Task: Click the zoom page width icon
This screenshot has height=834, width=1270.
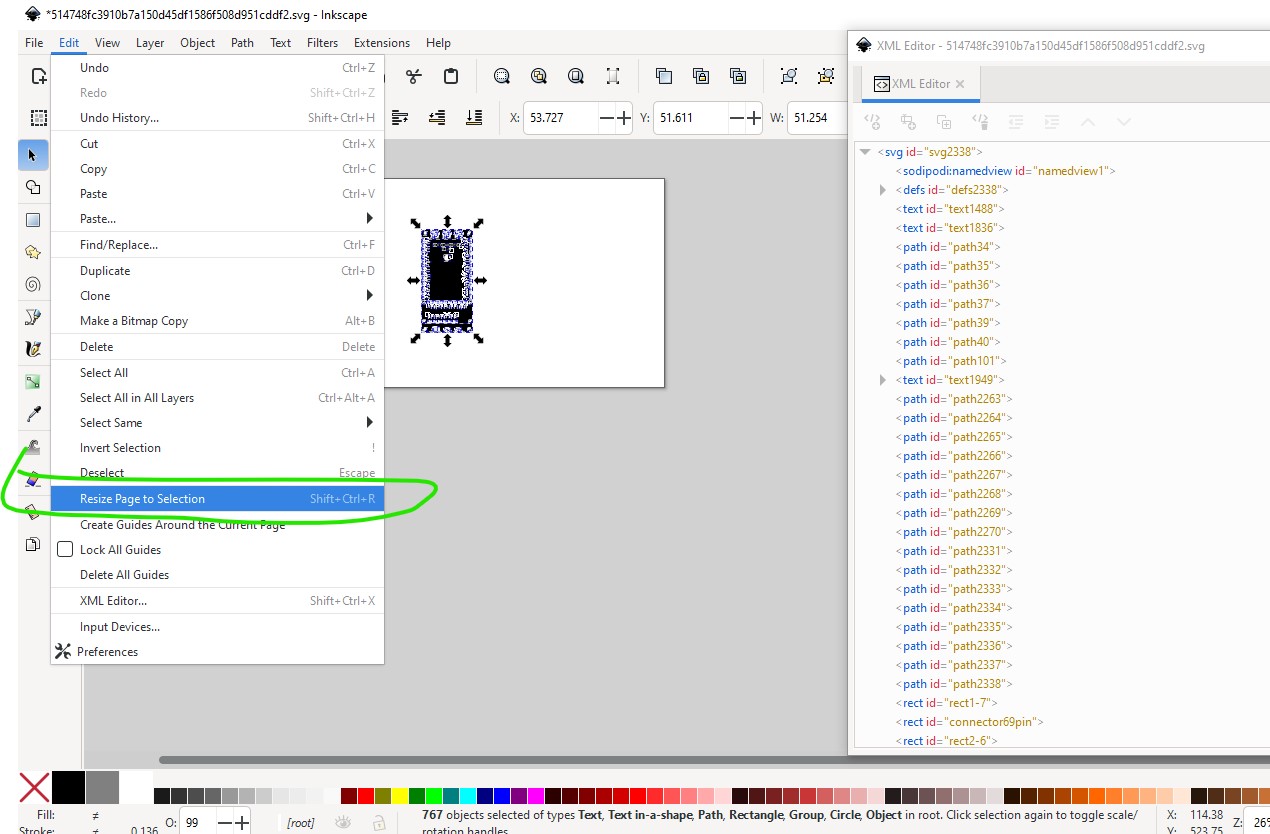Action: (613, 76)
